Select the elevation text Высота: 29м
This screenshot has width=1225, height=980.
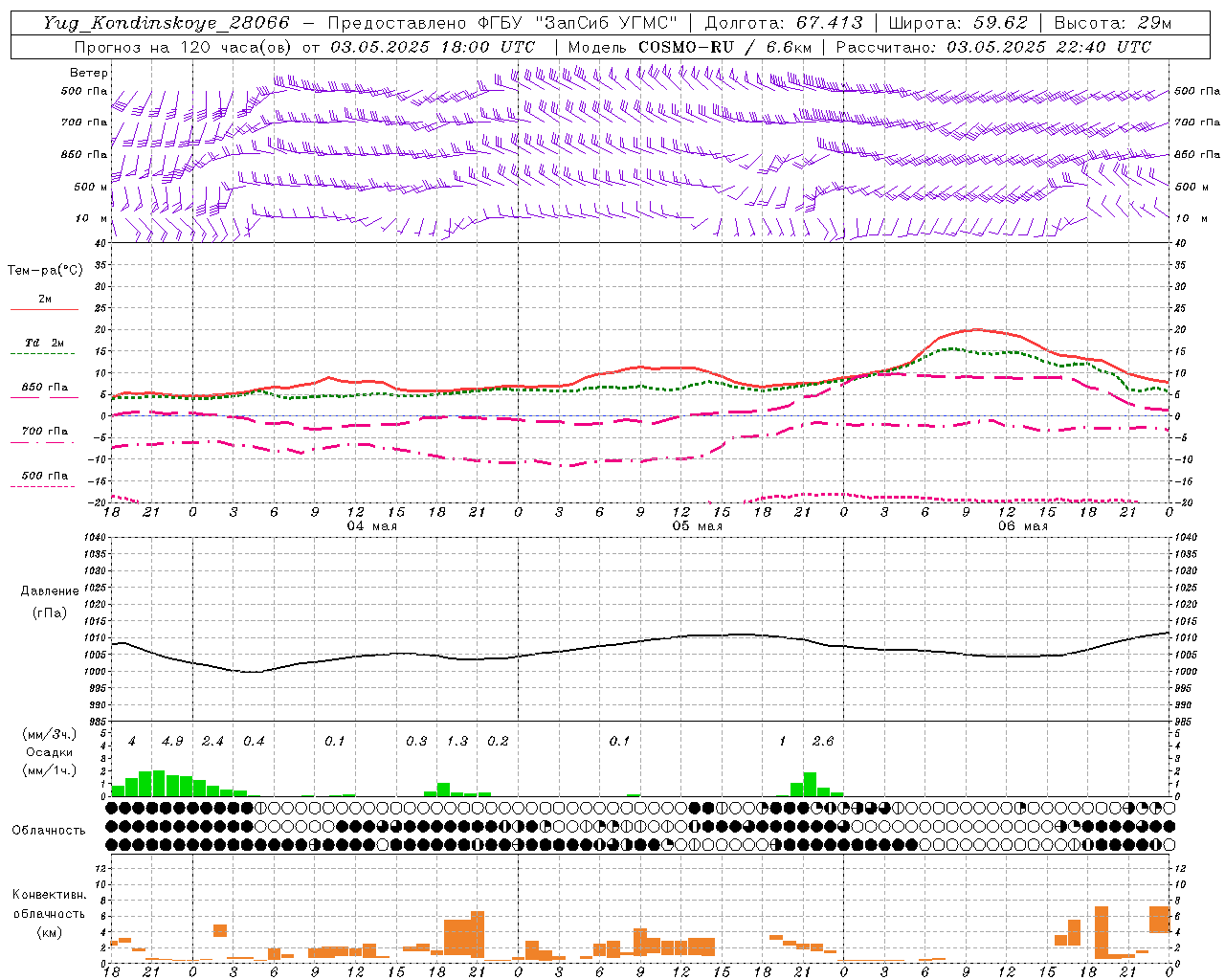click(1112, 23)
